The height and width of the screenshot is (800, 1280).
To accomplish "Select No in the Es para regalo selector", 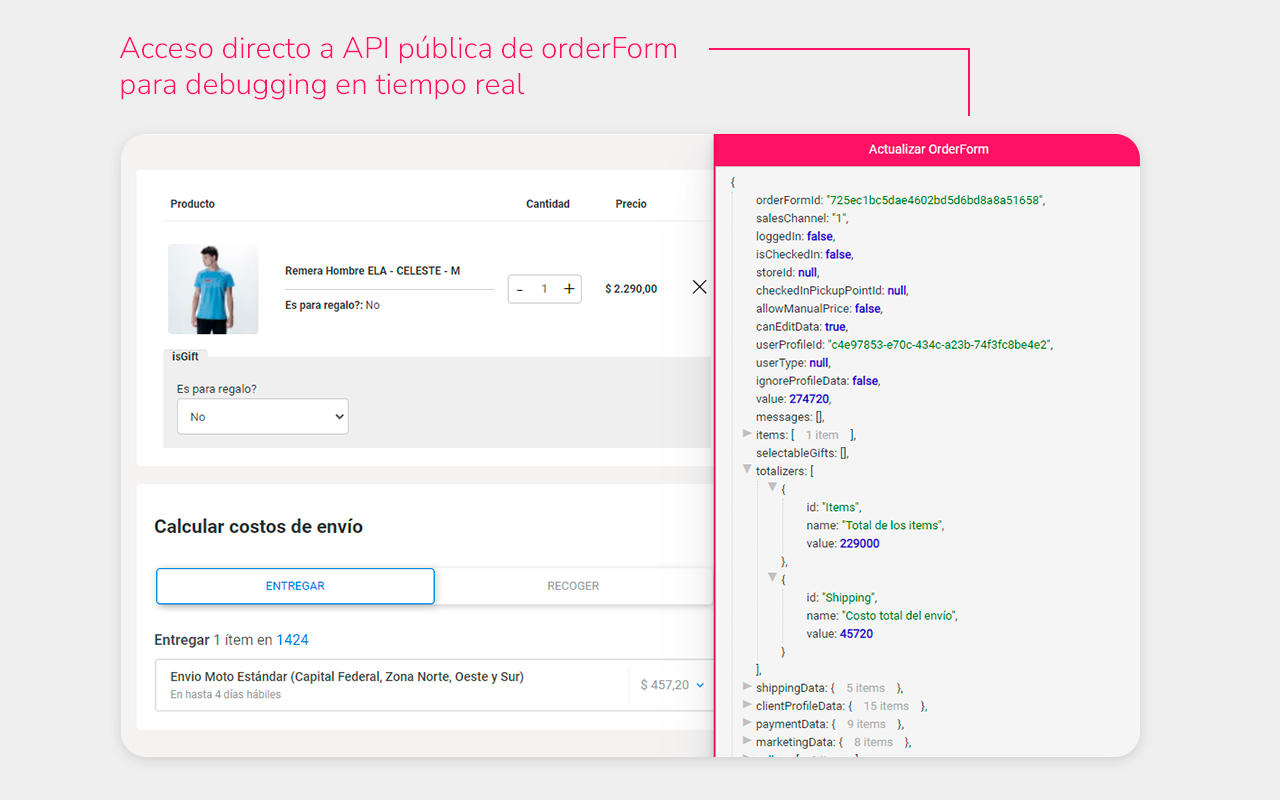I will tap(263, 416).
